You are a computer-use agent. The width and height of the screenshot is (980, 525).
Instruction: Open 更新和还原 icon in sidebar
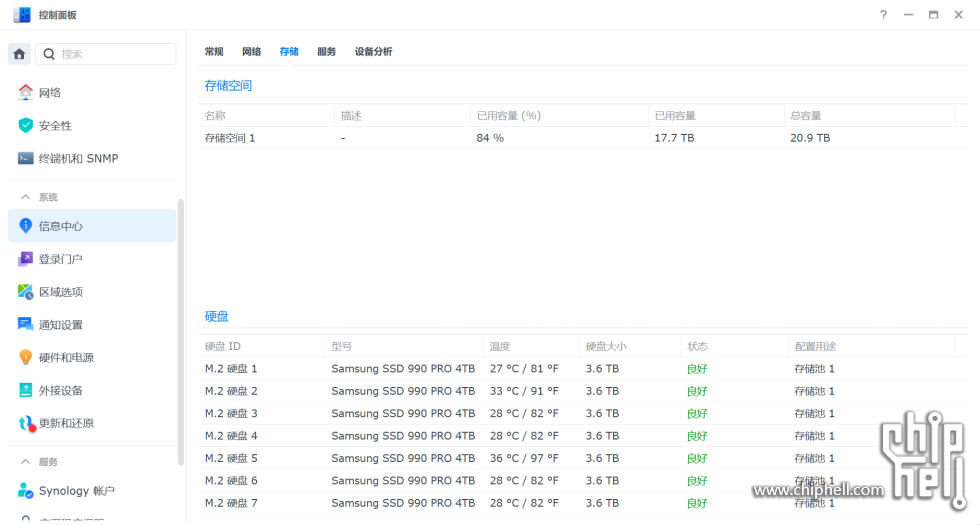26,424
